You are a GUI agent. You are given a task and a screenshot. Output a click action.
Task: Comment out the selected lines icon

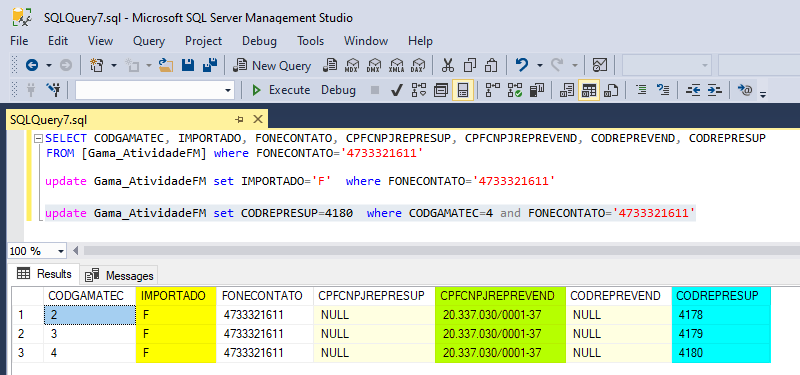[641, 90]
